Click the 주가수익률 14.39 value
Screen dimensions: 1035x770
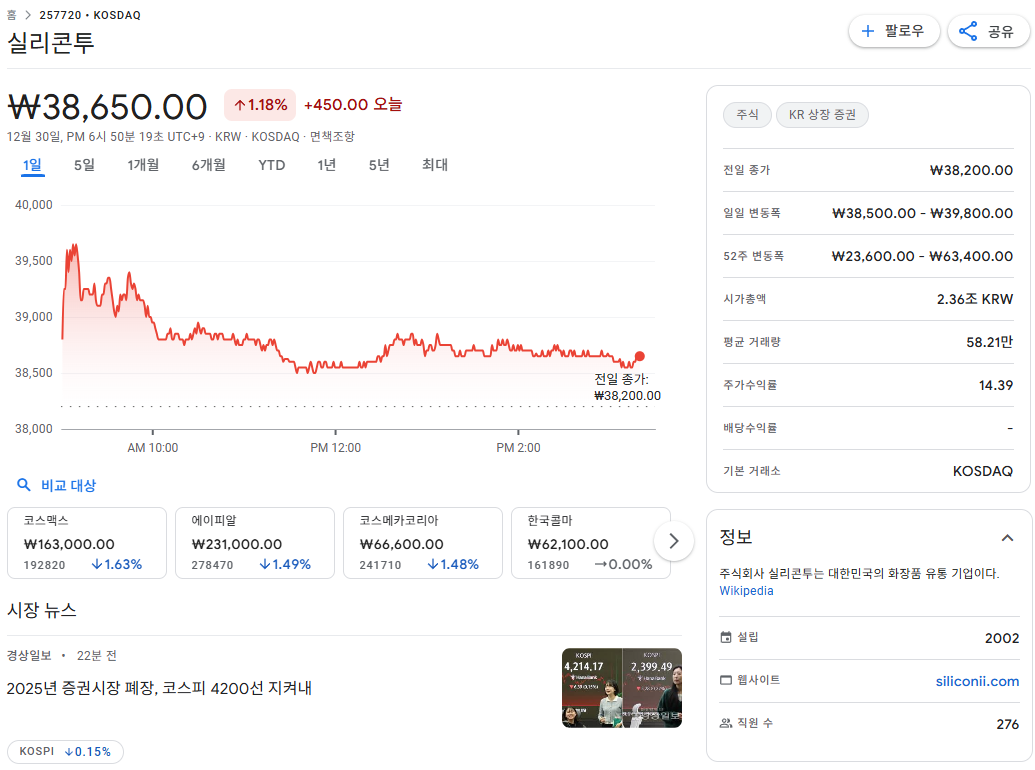click(995, 385)
